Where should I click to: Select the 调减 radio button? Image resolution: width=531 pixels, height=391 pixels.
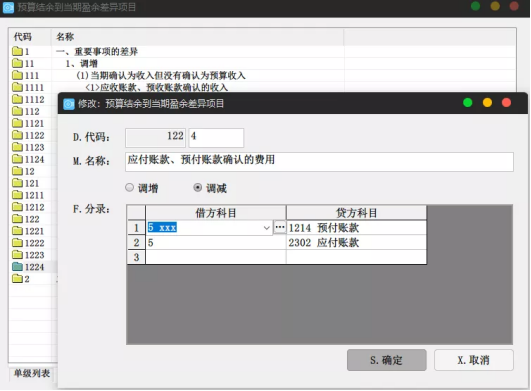point(197,187)
